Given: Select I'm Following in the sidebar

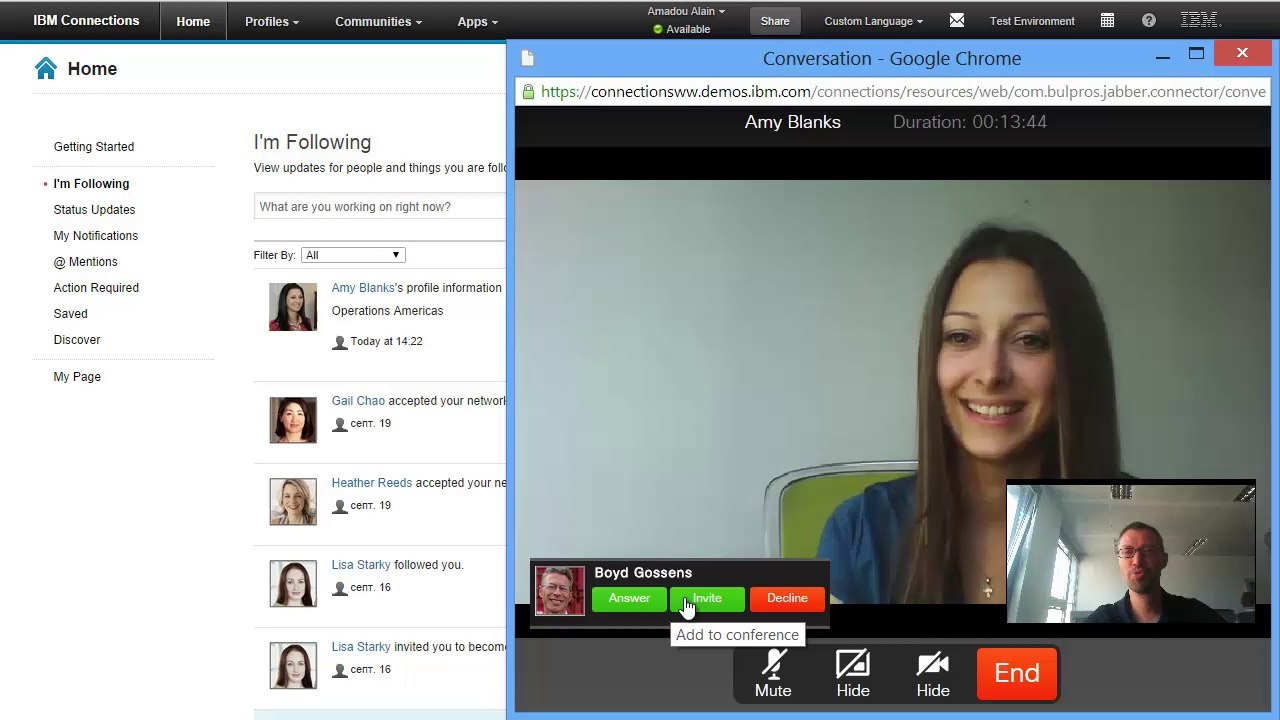Looking at the screenshot, I should (x=91, y=184).
